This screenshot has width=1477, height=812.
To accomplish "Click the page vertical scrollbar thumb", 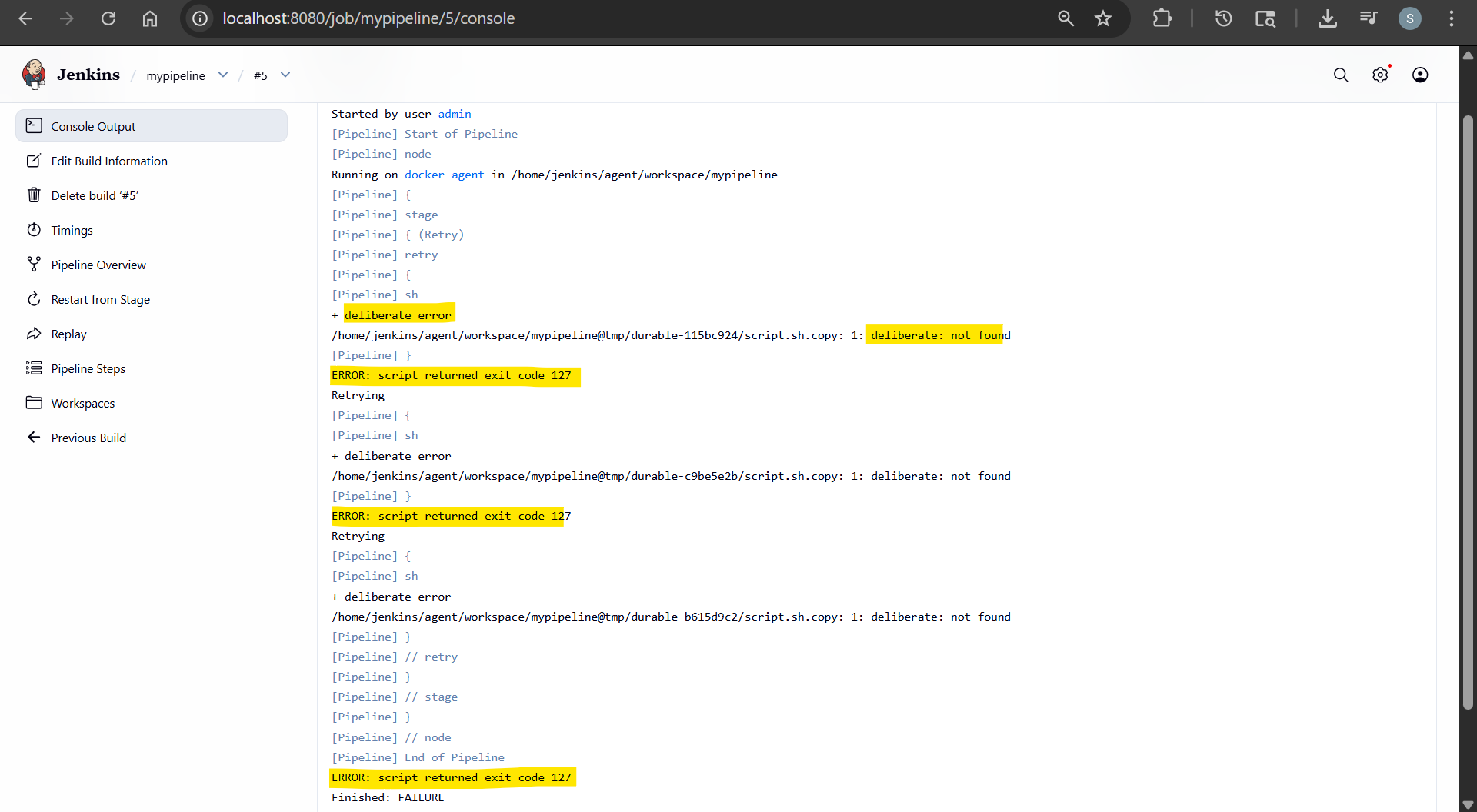I will [1468, 411].
